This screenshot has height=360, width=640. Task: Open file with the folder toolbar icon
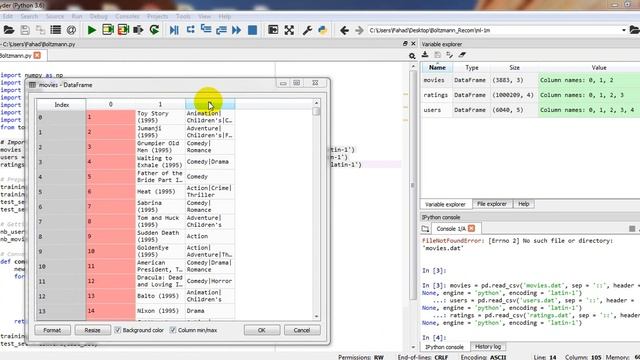click(x=9, y=30)
